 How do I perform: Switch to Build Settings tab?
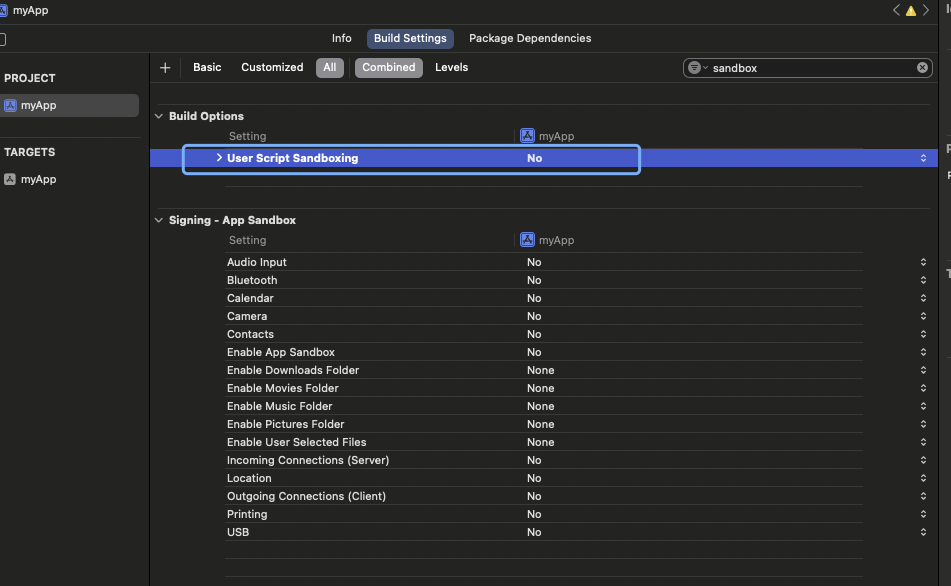pos(410,38)
